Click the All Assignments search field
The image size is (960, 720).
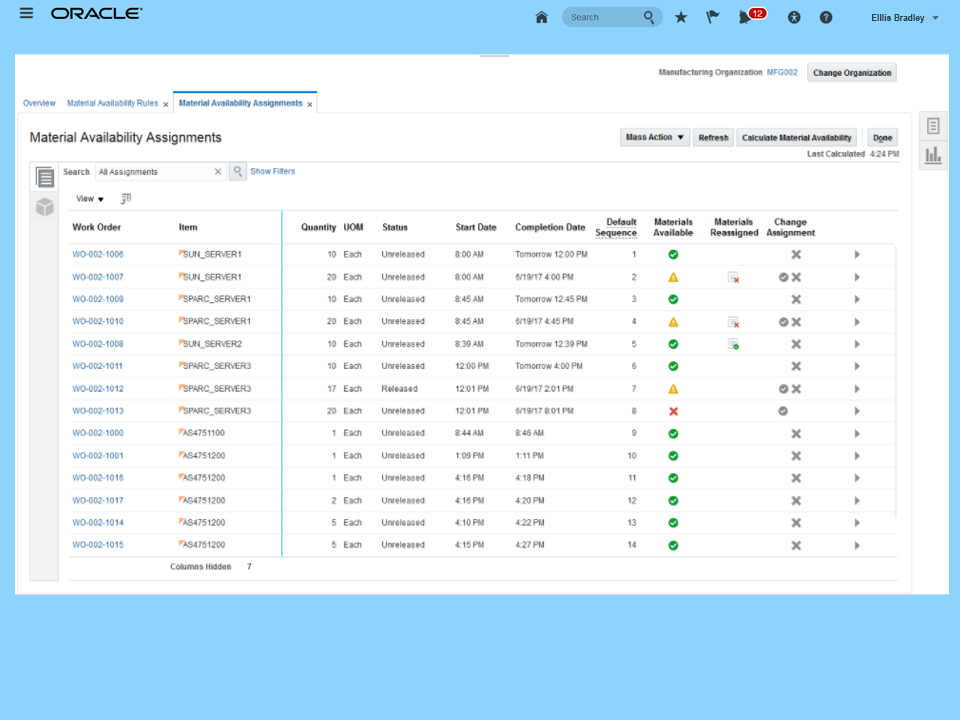153,172
